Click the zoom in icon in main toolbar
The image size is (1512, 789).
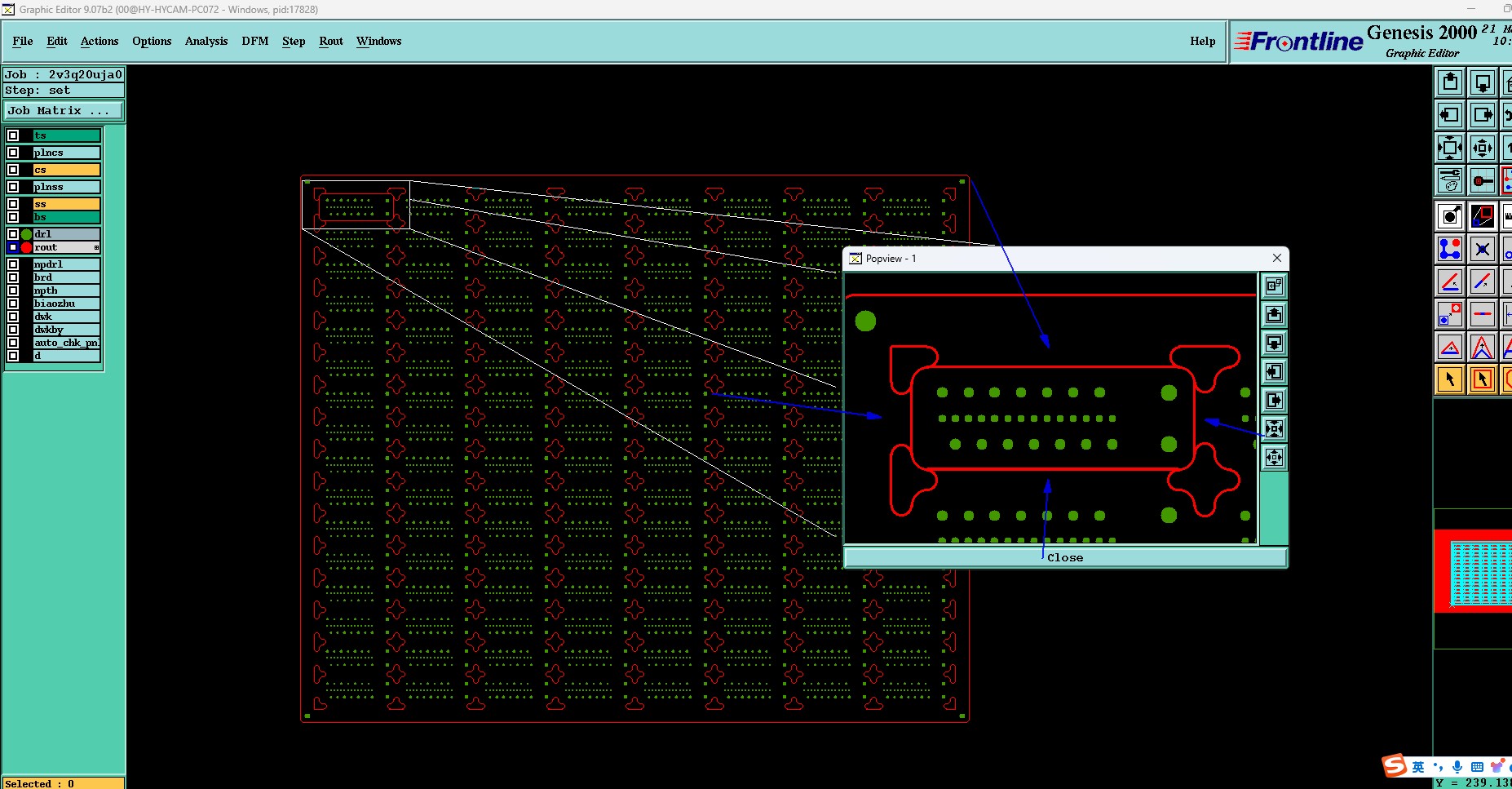[x=1450, y=148]
